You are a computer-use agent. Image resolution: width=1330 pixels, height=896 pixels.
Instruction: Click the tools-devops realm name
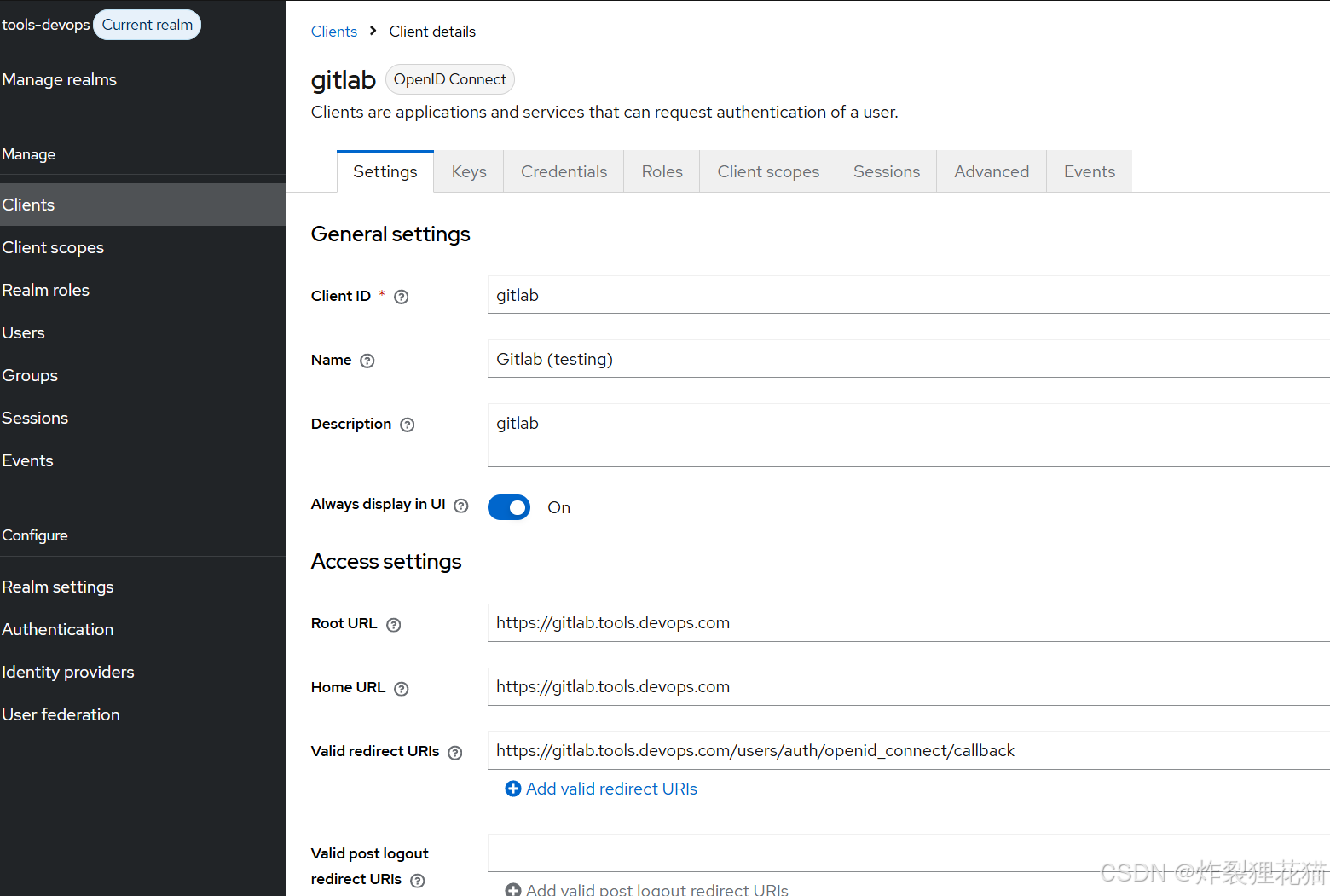[45, 25]
